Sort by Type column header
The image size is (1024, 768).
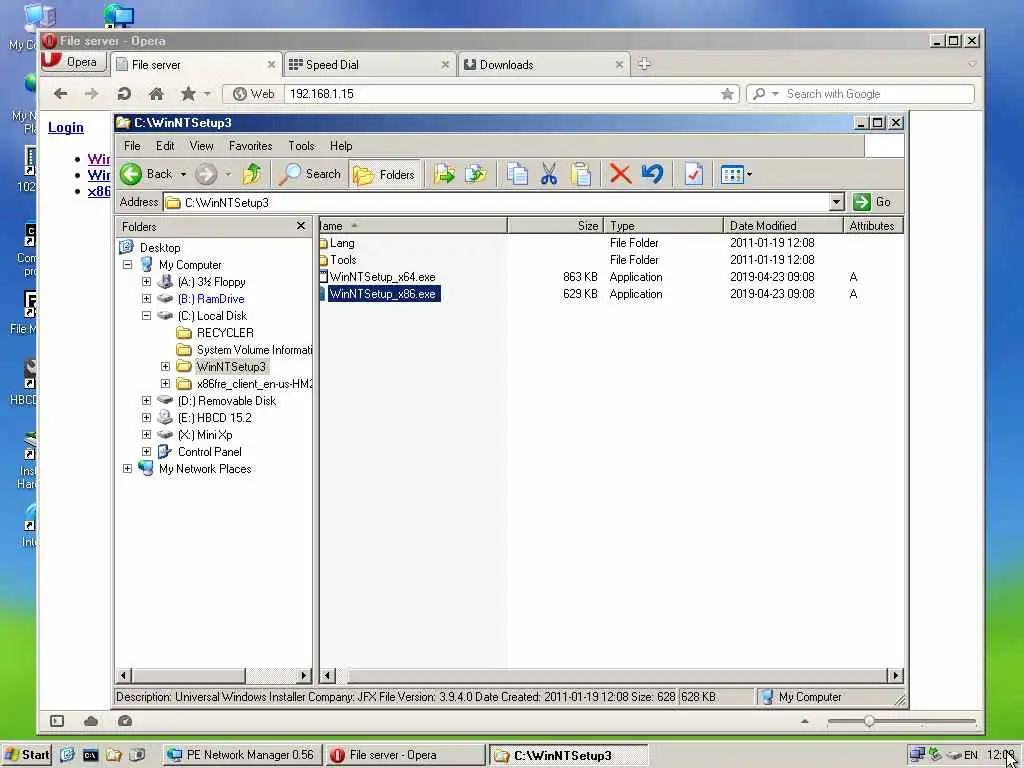click(x=664, y=226)
